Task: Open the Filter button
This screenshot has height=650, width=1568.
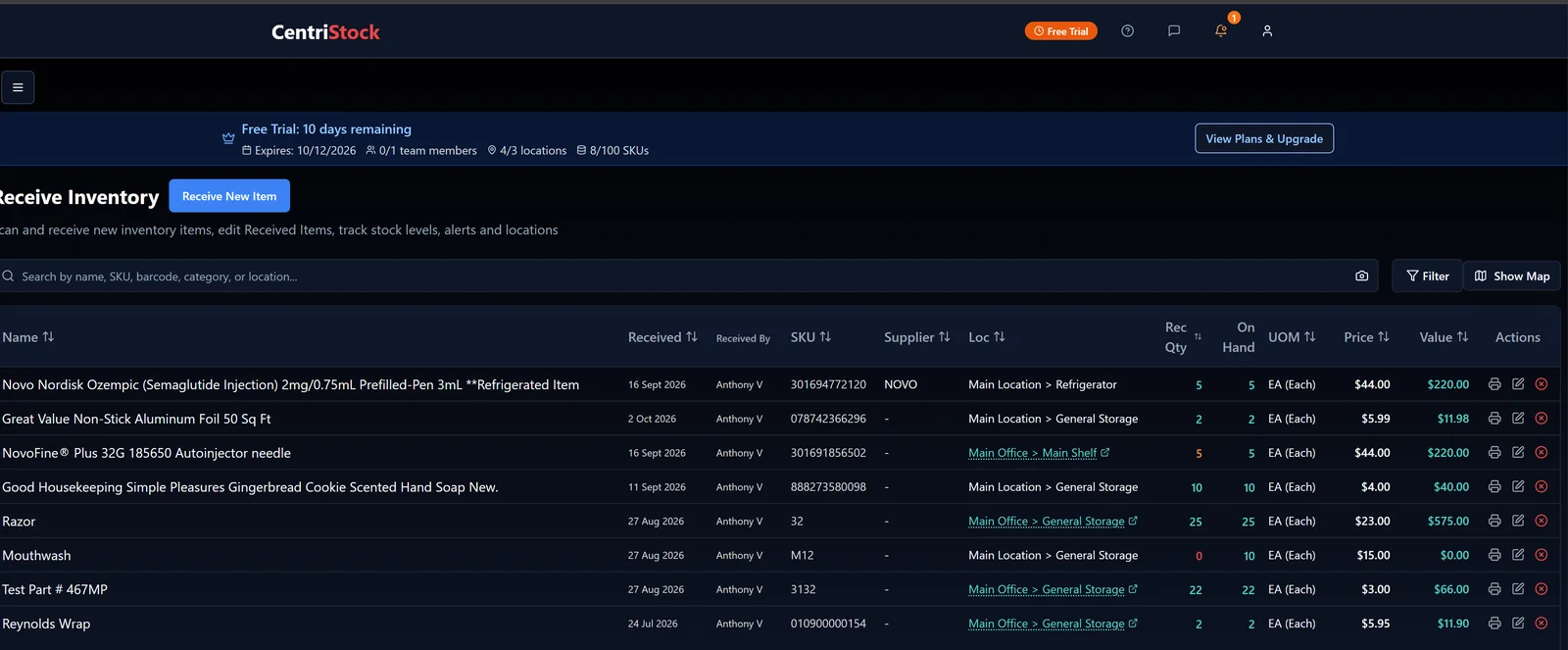Action: pos(1427,276)
